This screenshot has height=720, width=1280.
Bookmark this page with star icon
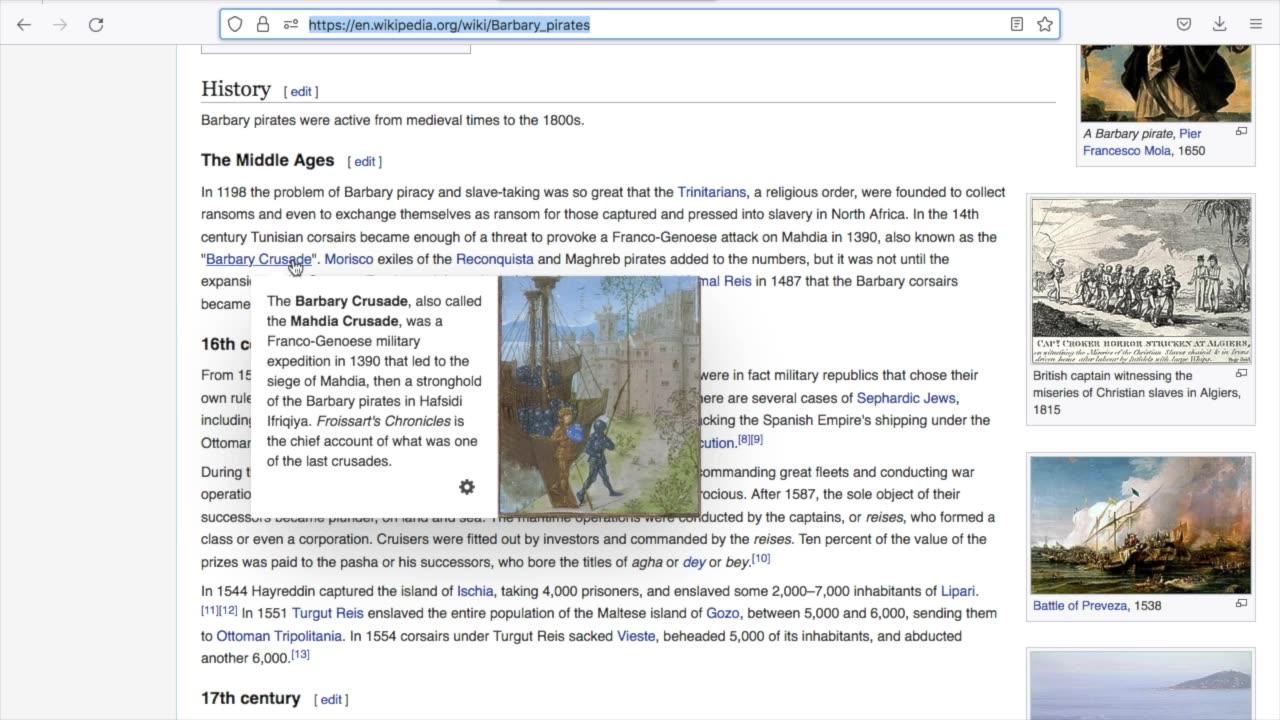pos(1045,24)
